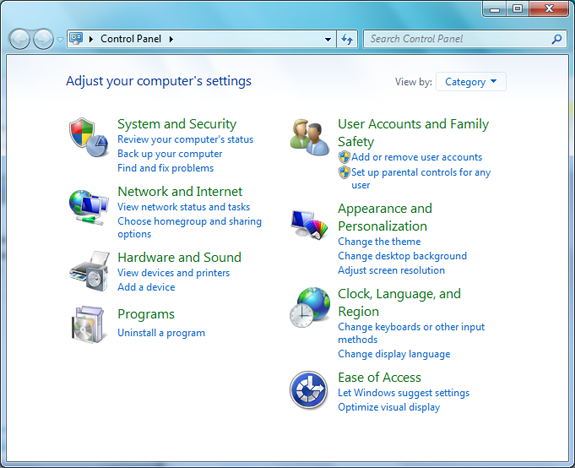The width and height of the screenshot is (575, 468).
Task: Open the View by Category dropdown
Action: coord(471,81)
